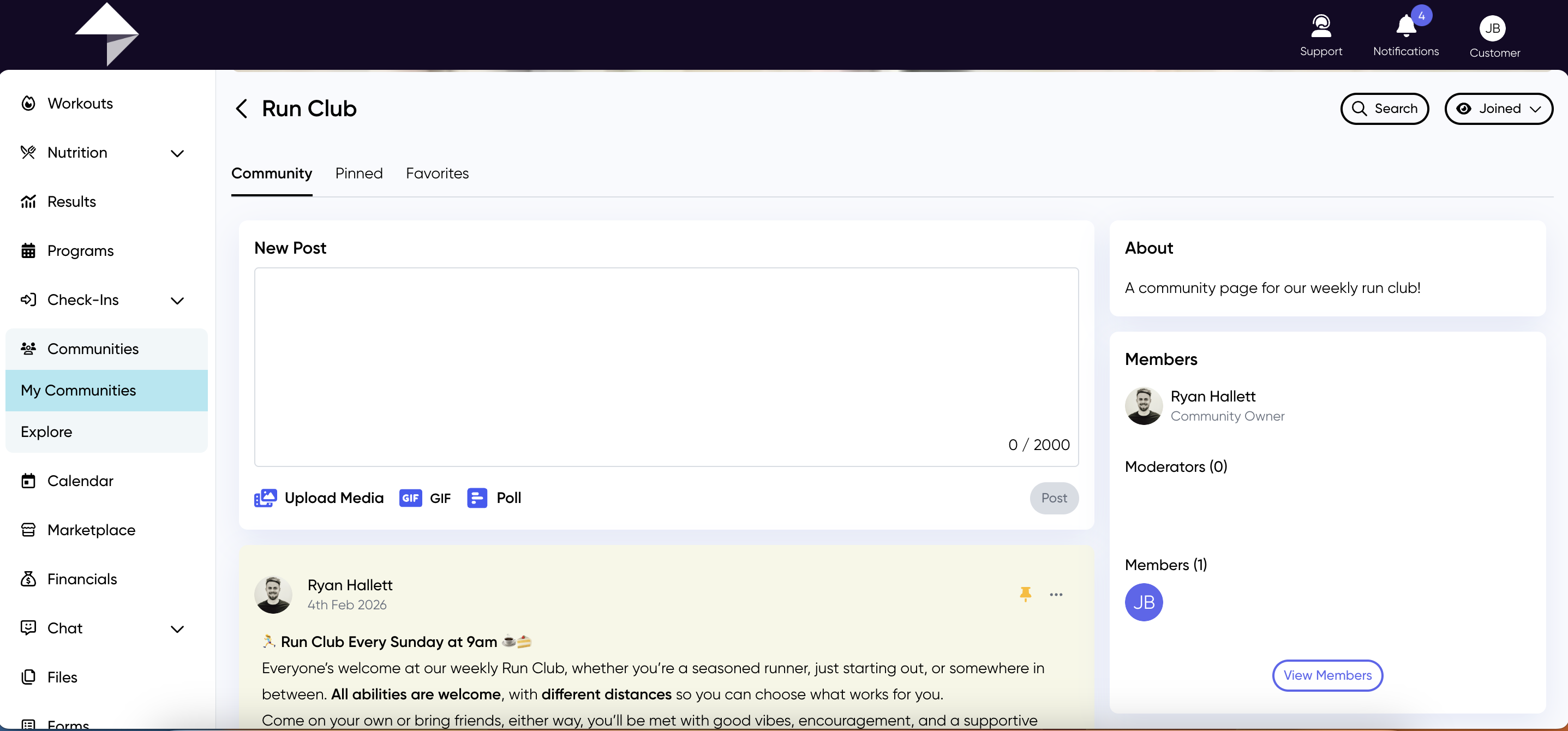The width and height of the screenshot is (1568, 731).
Task: Click the blue GIF badge icon
Action: pyautogui.click(x=410, y=498)
